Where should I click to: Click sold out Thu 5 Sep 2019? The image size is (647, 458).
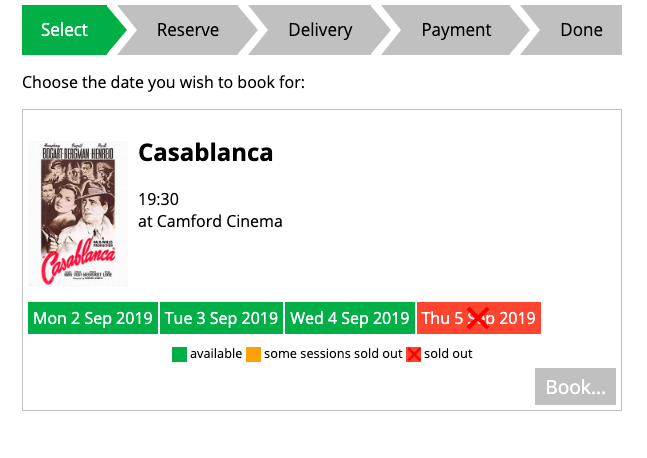479,318
